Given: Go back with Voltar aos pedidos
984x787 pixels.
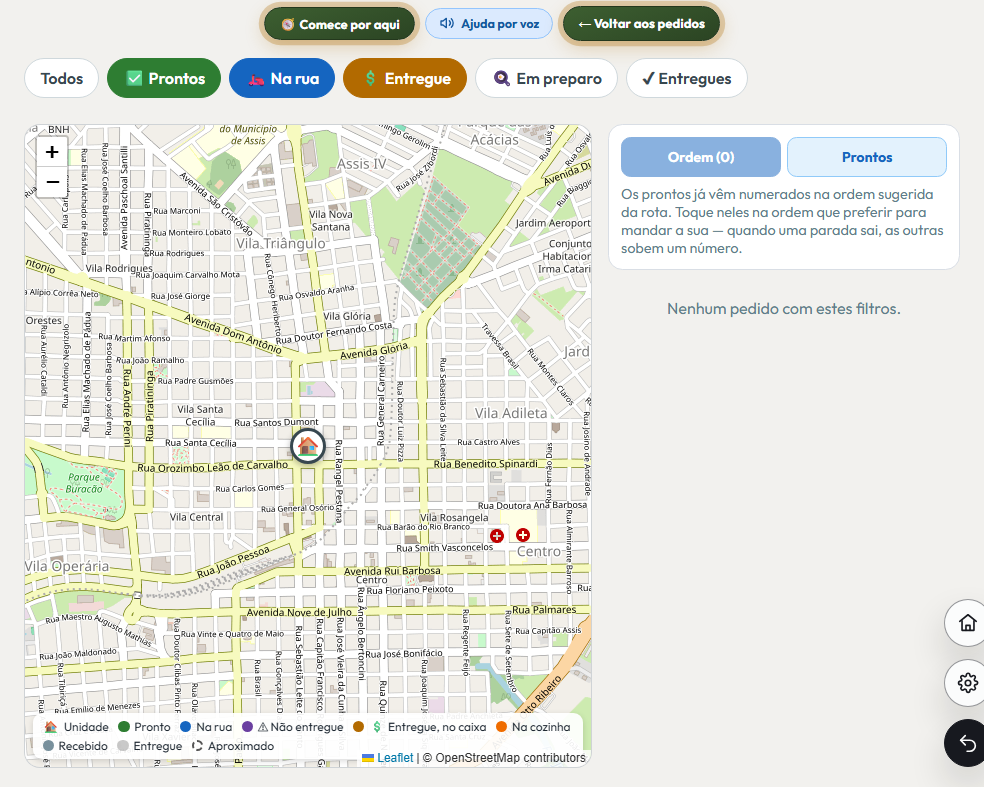Looking at the screenshot, I should [641, 24].
